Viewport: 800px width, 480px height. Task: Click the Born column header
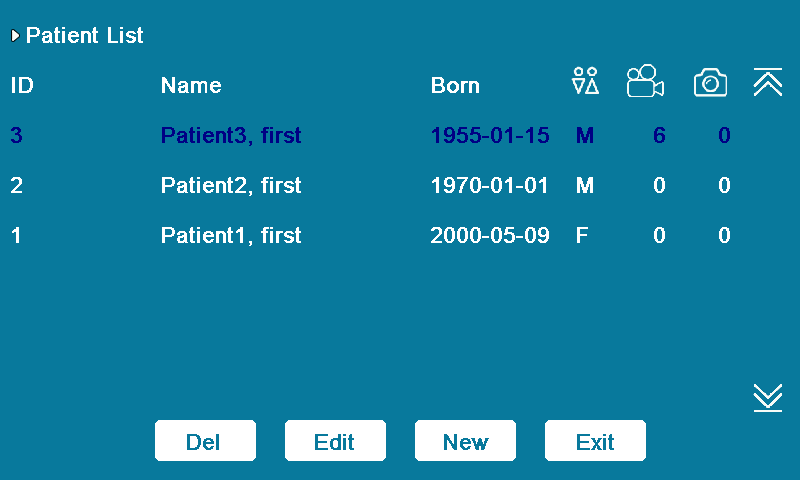[x=455, y=86]
